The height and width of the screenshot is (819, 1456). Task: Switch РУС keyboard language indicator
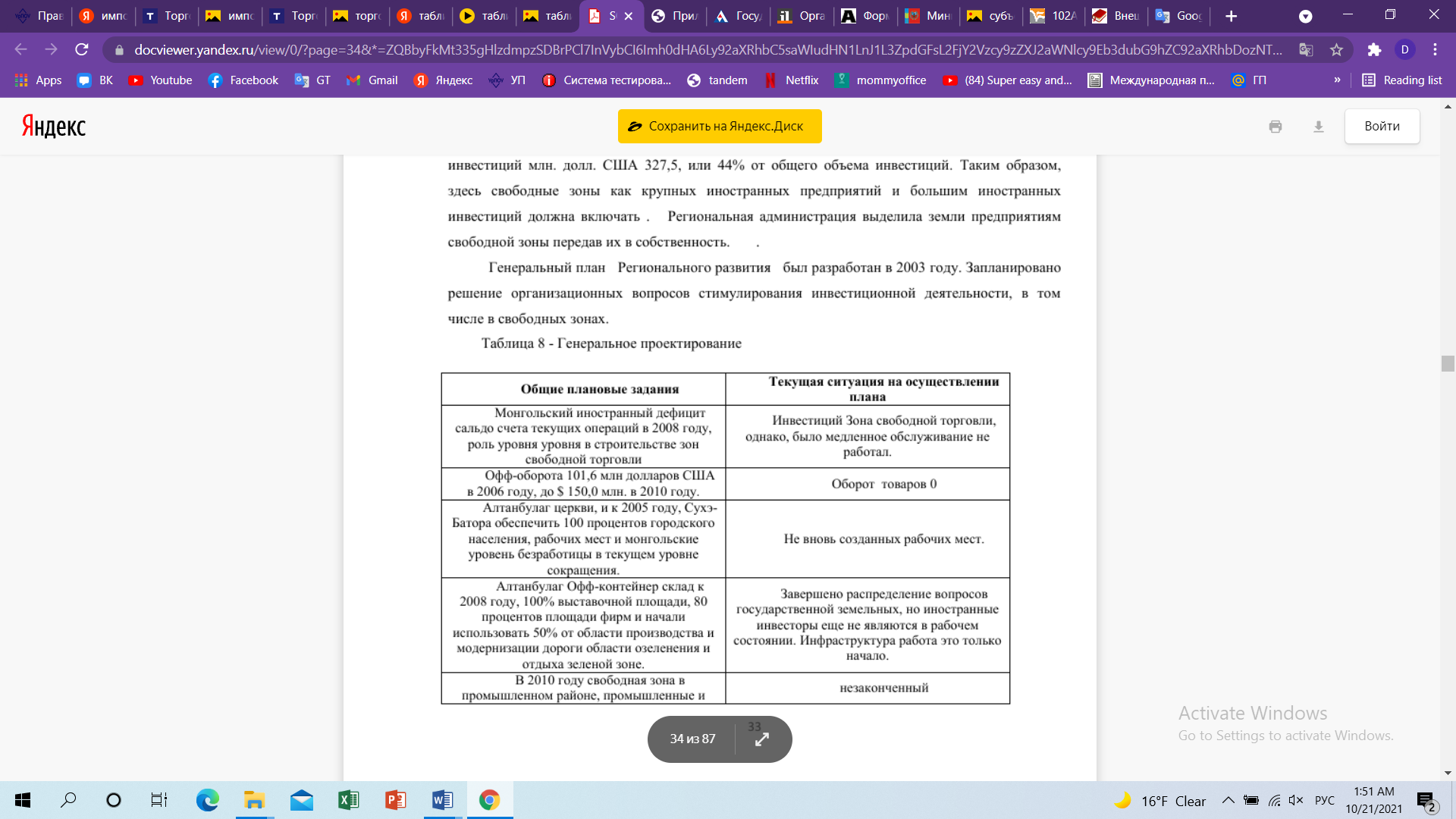1325,801
